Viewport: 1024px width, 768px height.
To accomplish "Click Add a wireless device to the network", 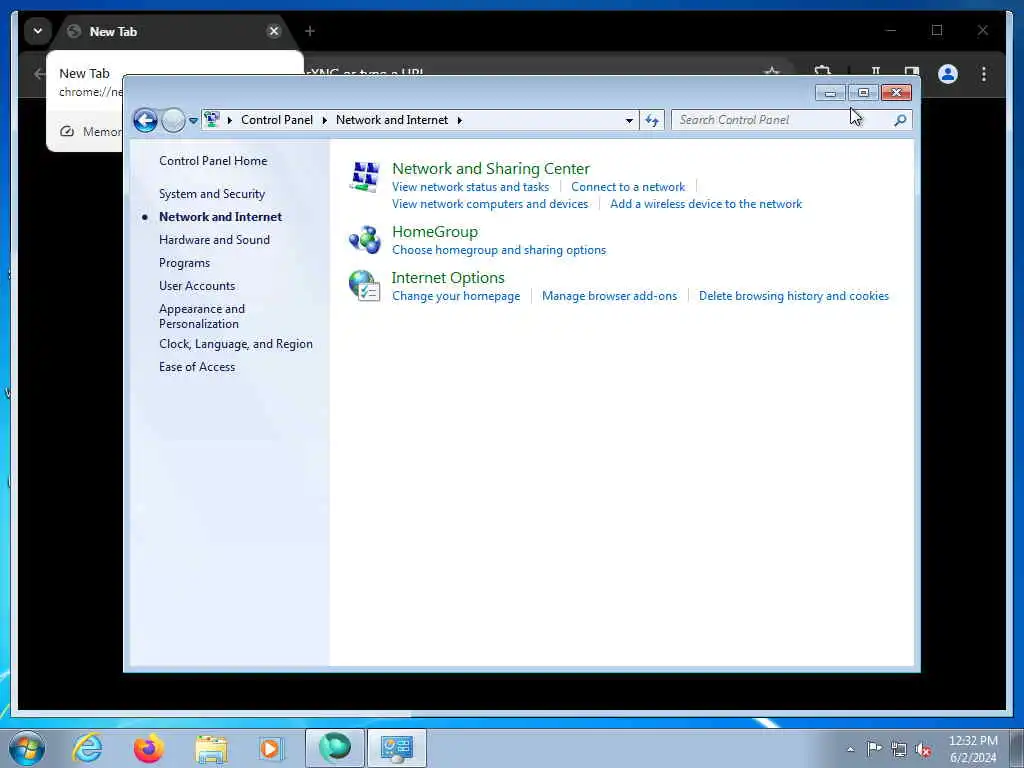I will (705, 204).
